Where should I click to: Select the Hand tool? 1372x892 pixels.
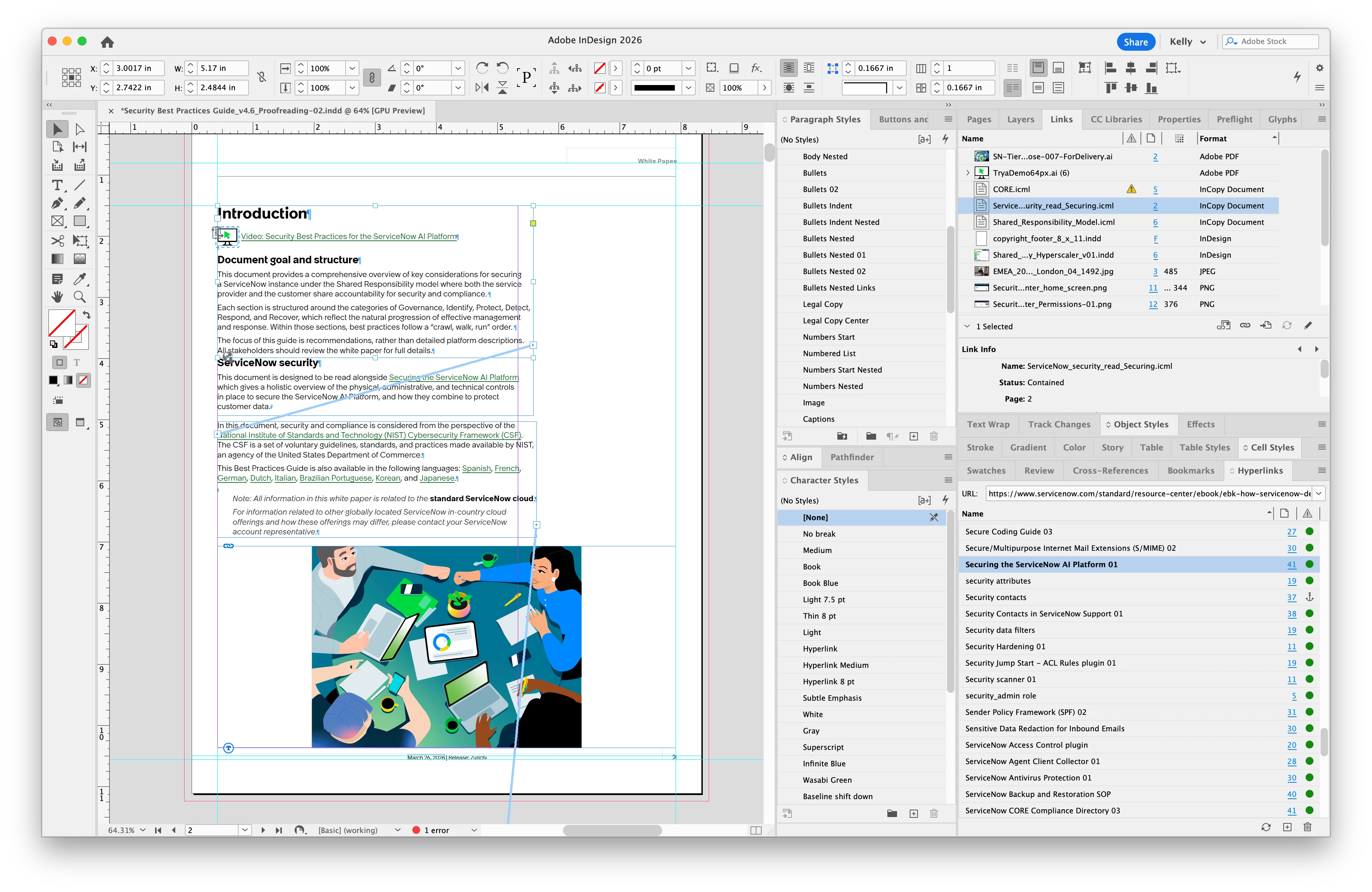pos(57,297)
